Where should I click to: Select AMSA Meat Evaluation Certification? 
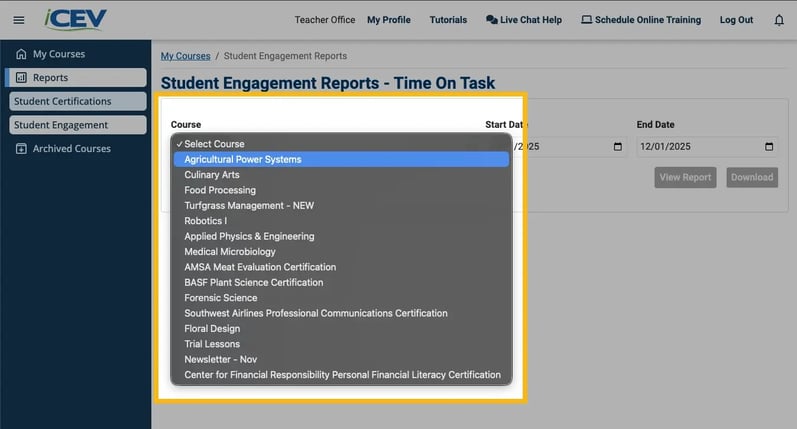click(x=341, y=267)
